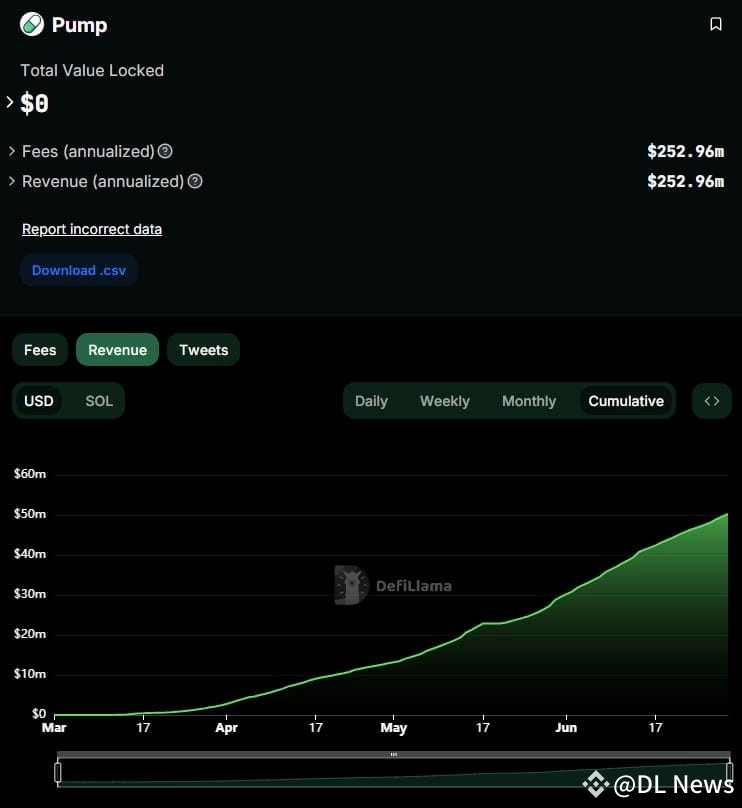Select the Revenue chart tab
Screen dimensions: 742x808
pyautogui.click(x=117, y=350)
